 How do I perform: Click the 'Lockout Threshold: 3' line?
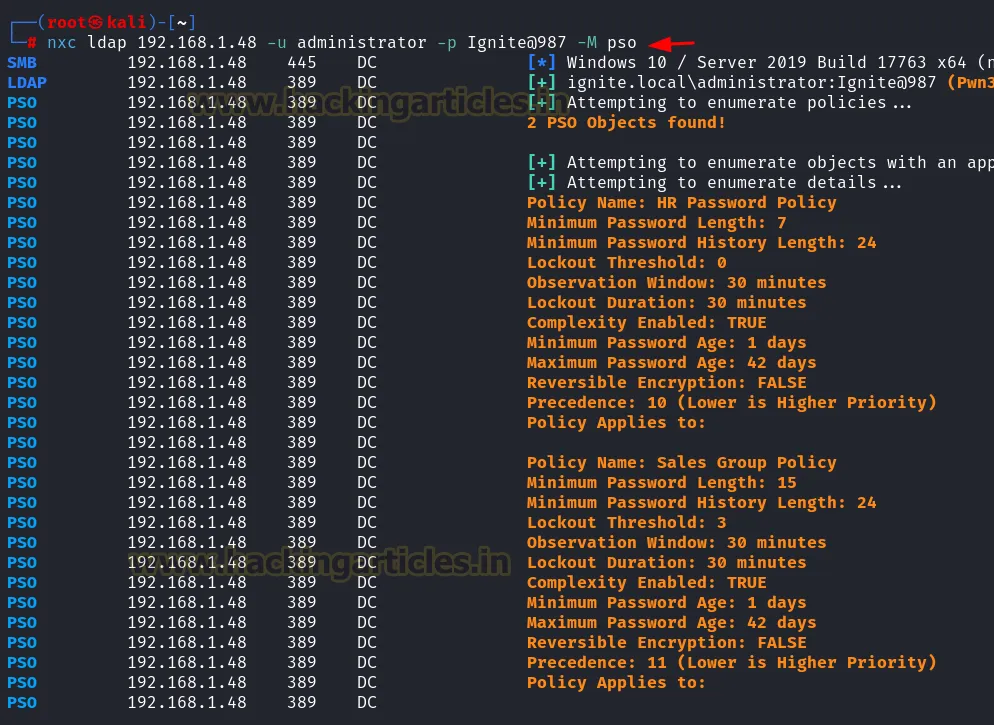pos(626,523)
